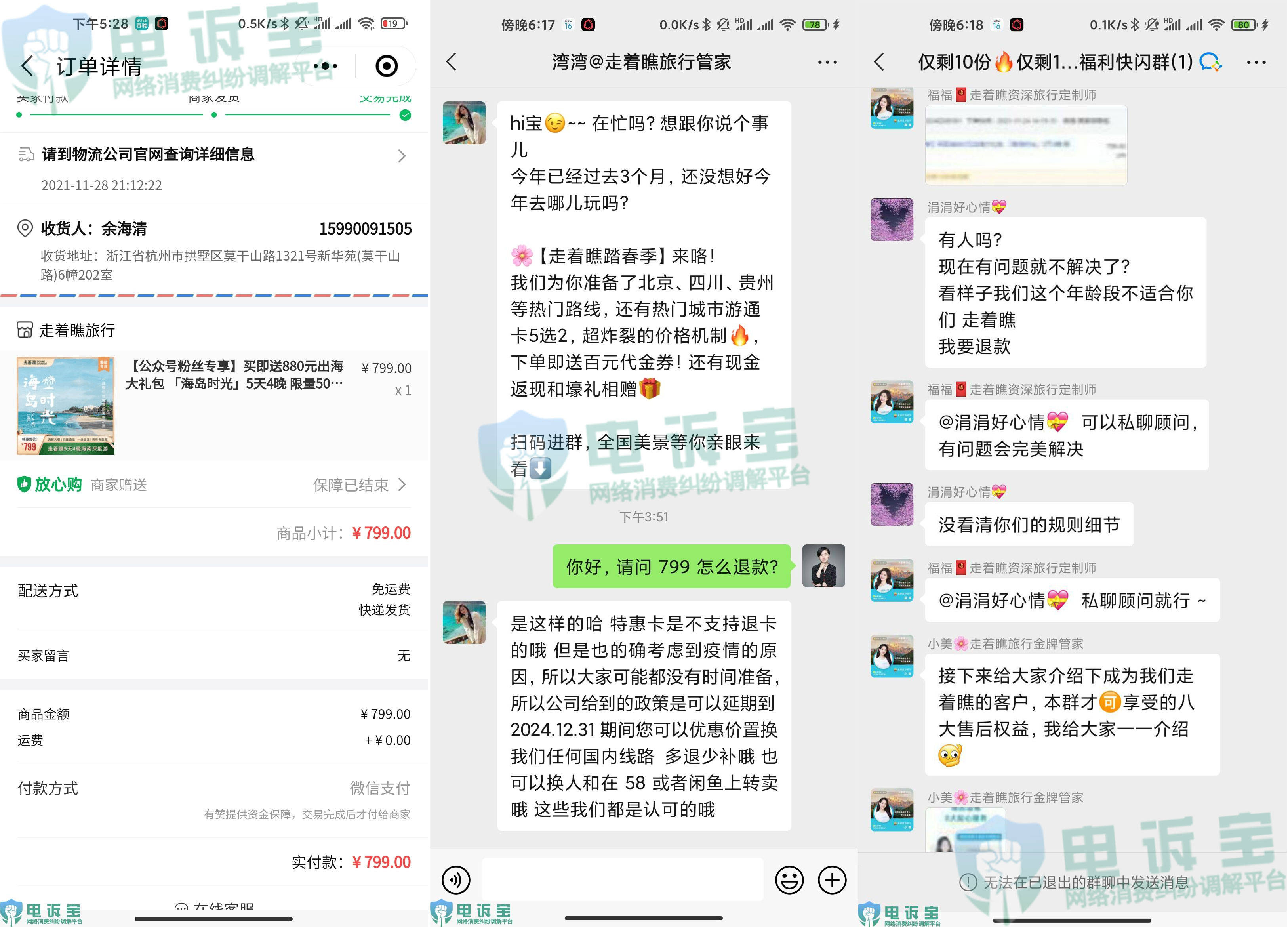Go back from the group chat
Image resolution: width=1288 pixels, height=927 pixels.
click(879, 62)
